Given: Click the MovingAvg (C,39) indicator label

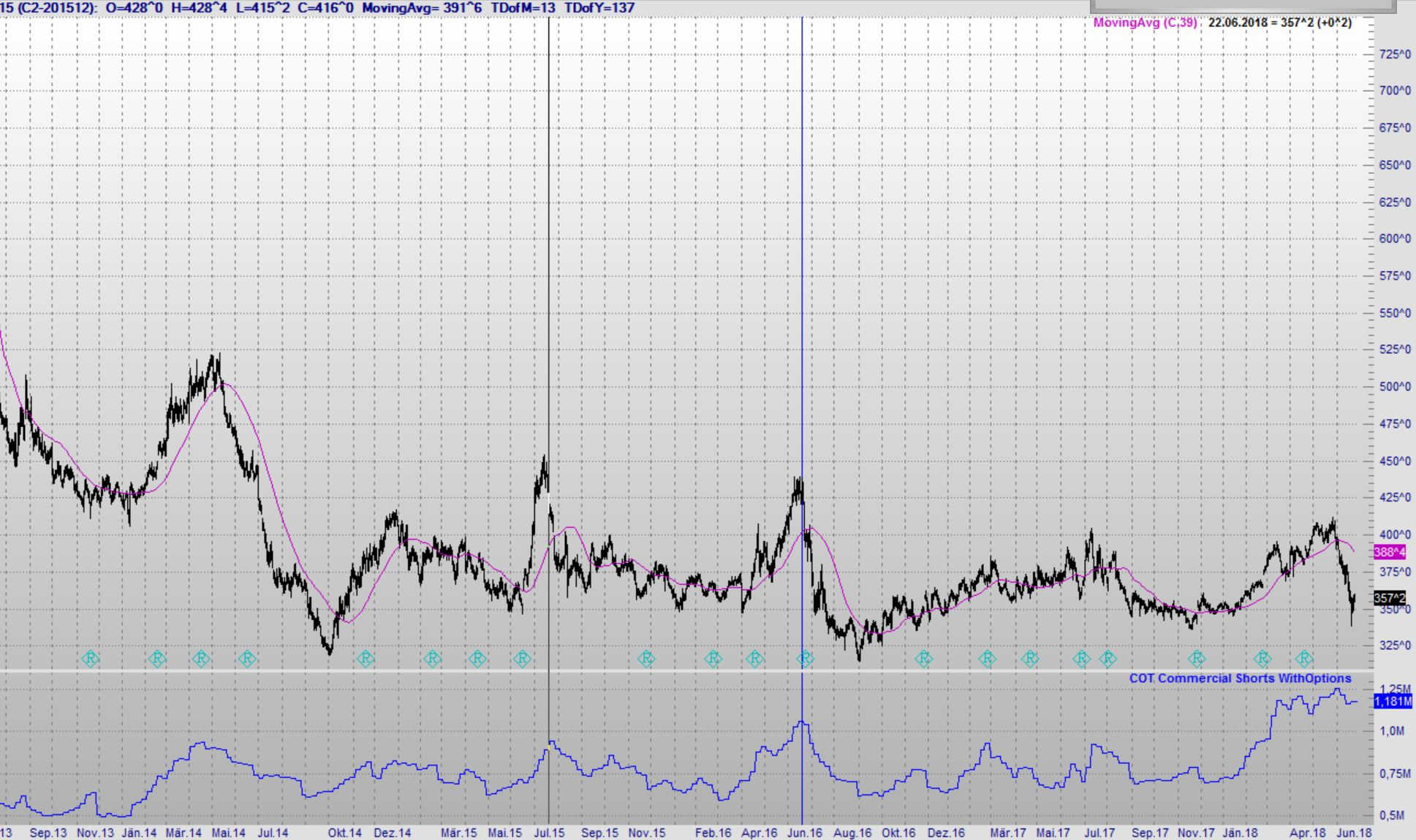Looking at the screenshot, I should (1145, 23).
